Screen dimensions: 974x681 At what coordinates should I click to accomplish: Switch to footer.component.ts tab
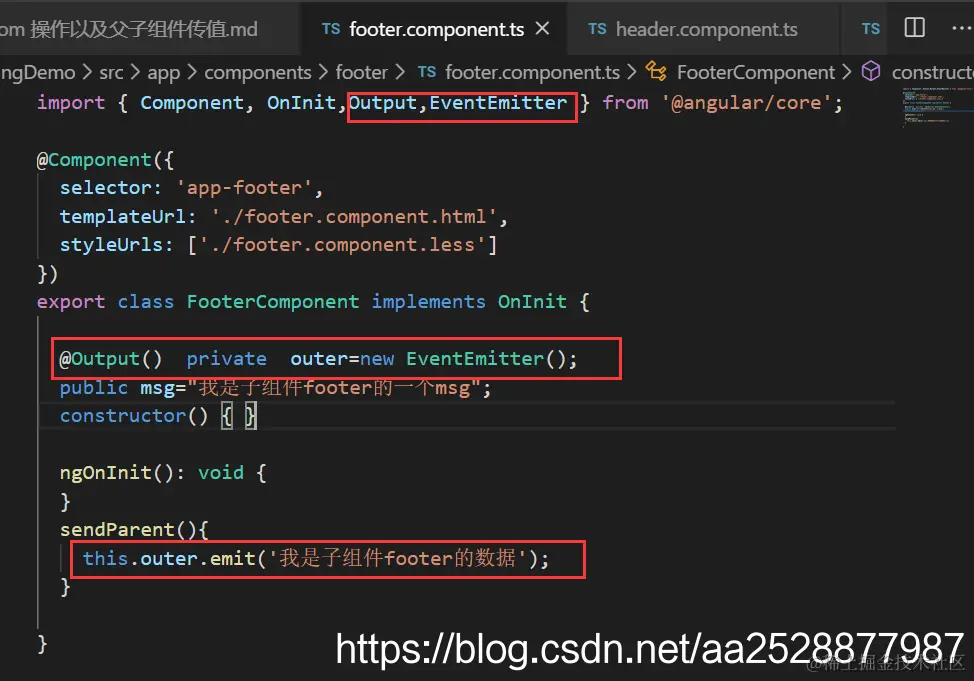(435, 29)
